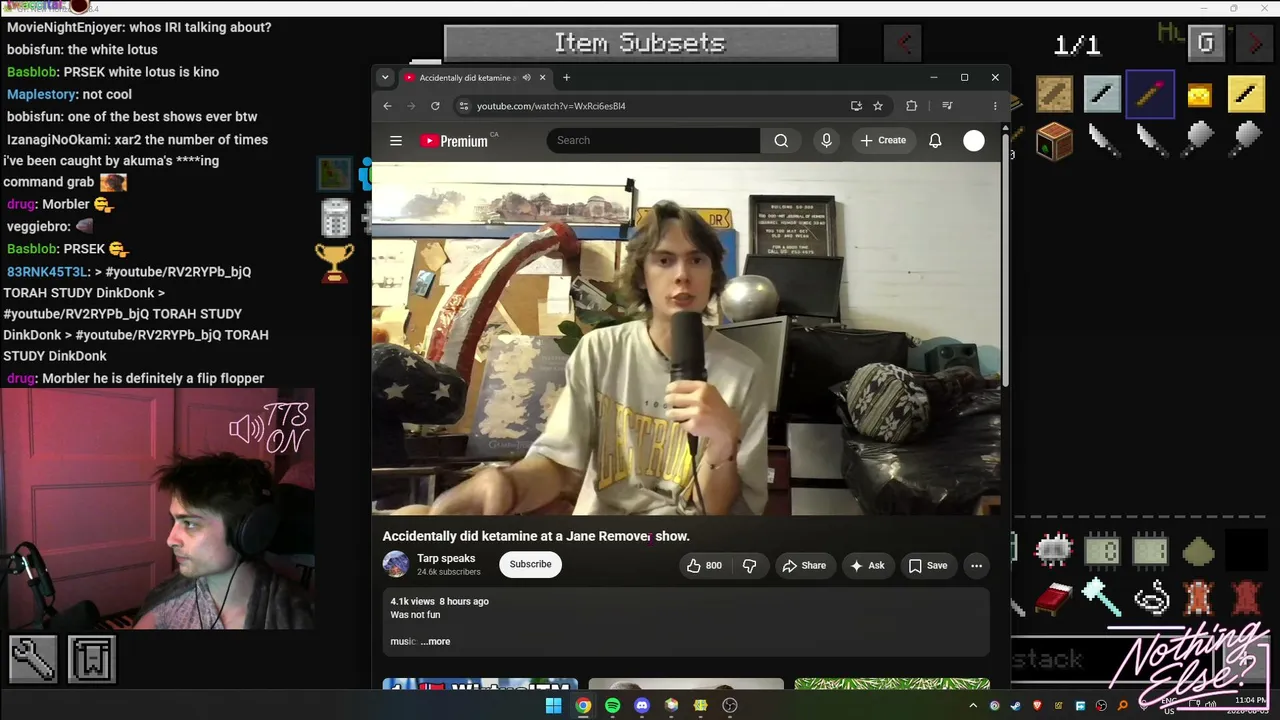Image resolution: width=1280 pixels, height=720 pixels.
Task: Click the YouTube search magnifier button
Action: (x=781, y=141)
